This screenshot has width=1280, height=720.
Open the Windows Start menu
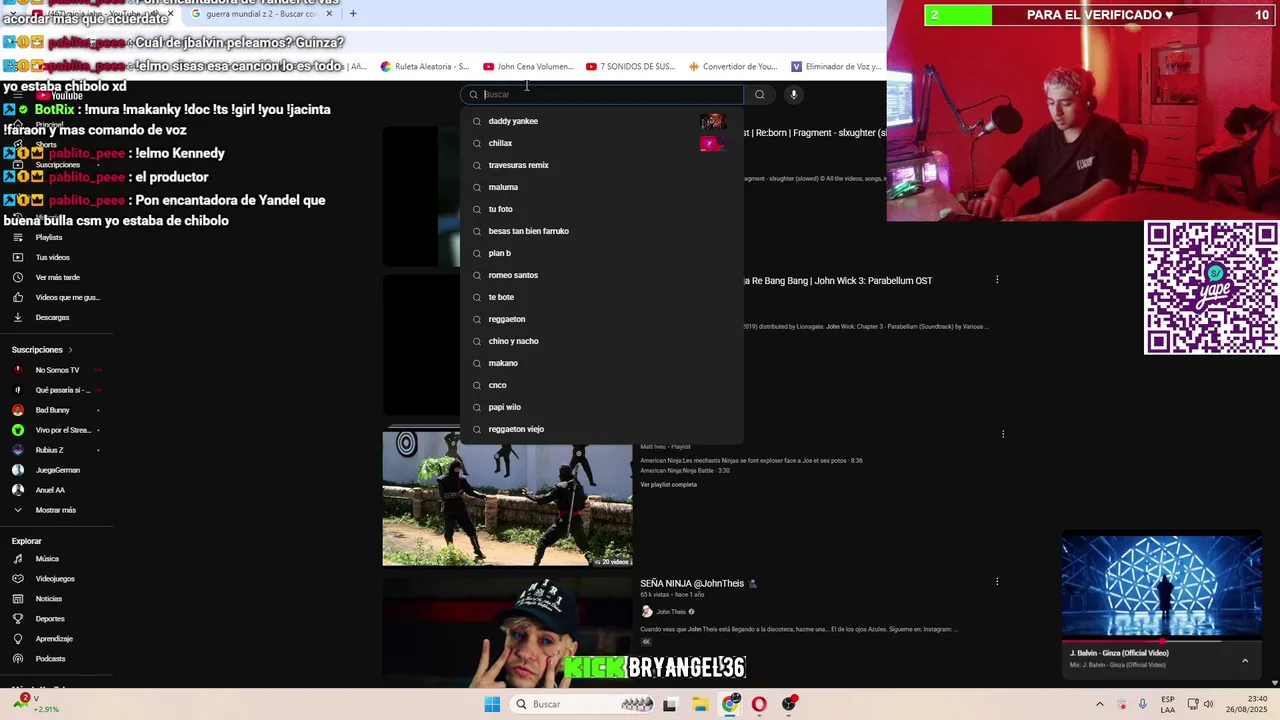(x=492, y=704)
